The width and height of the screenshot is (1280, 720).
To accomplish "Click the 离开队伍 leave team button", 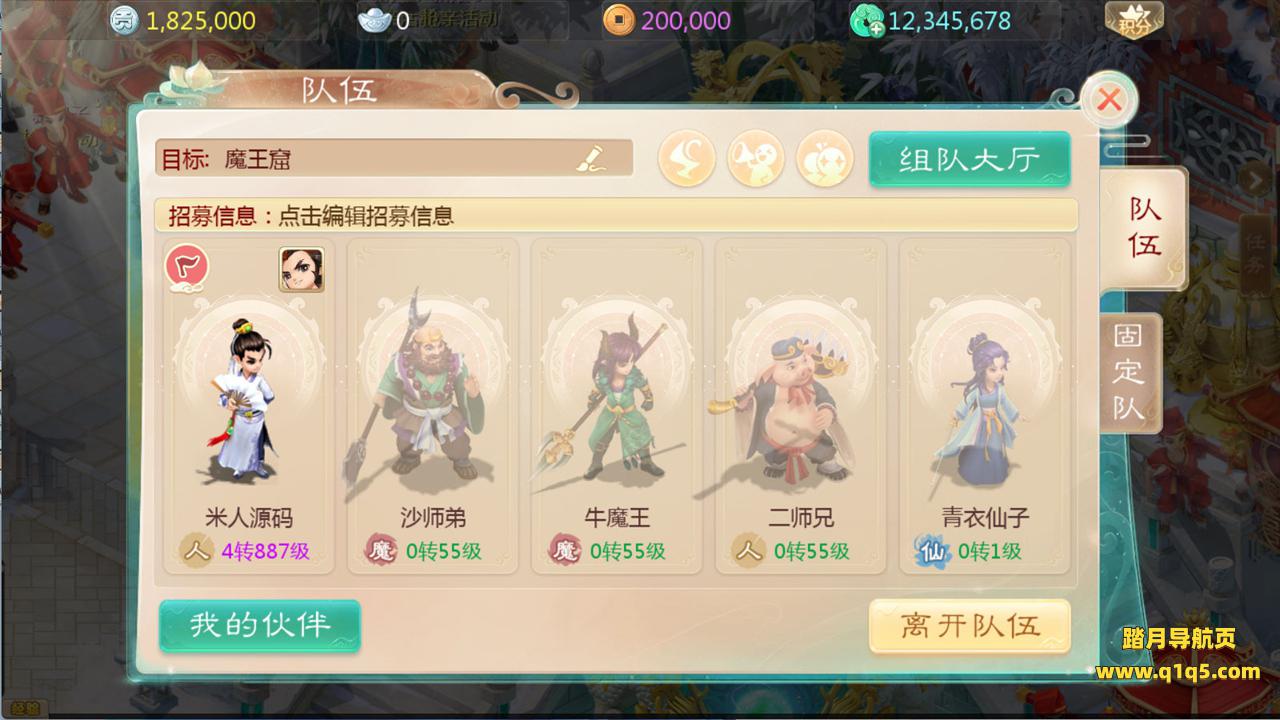I will tap(969, 626).
